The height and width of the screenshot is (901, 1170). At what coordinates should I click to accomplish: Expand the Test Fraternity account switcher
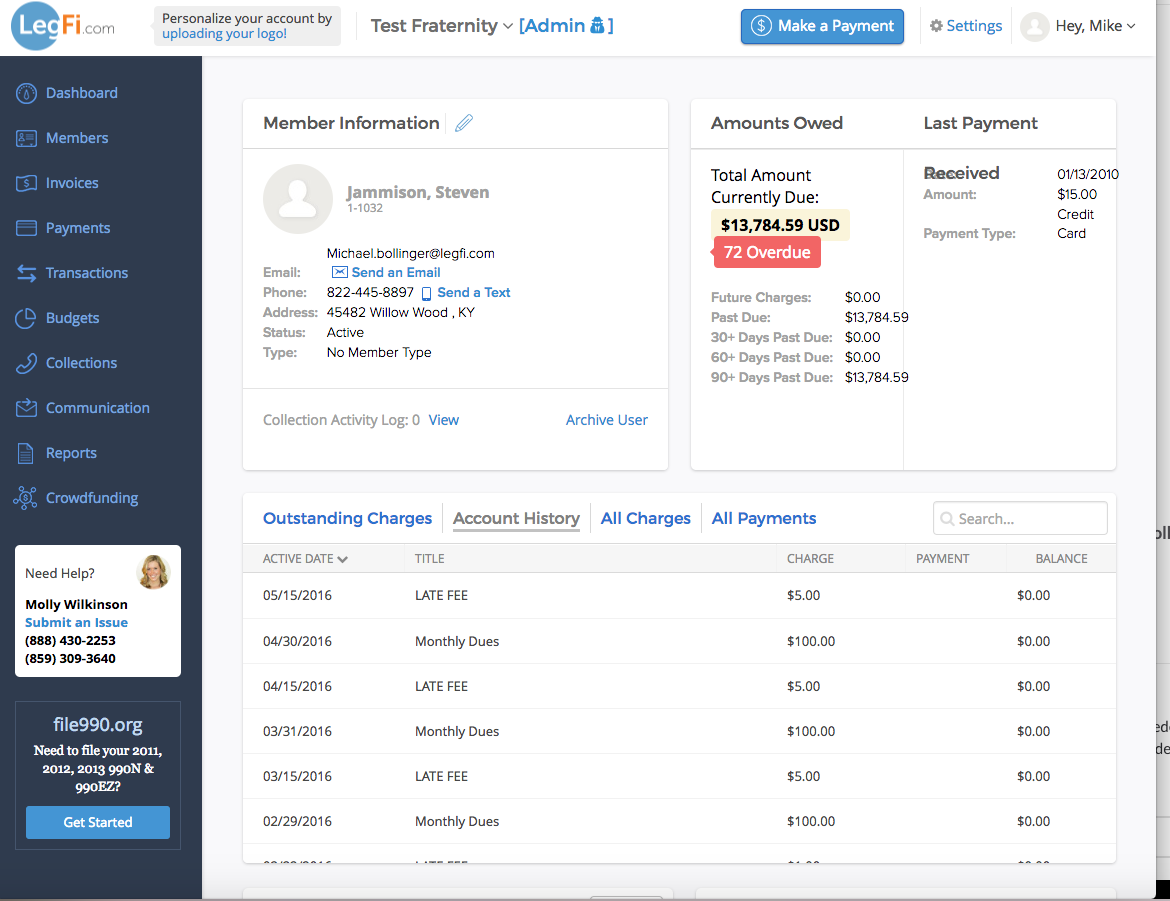(441, 25)
